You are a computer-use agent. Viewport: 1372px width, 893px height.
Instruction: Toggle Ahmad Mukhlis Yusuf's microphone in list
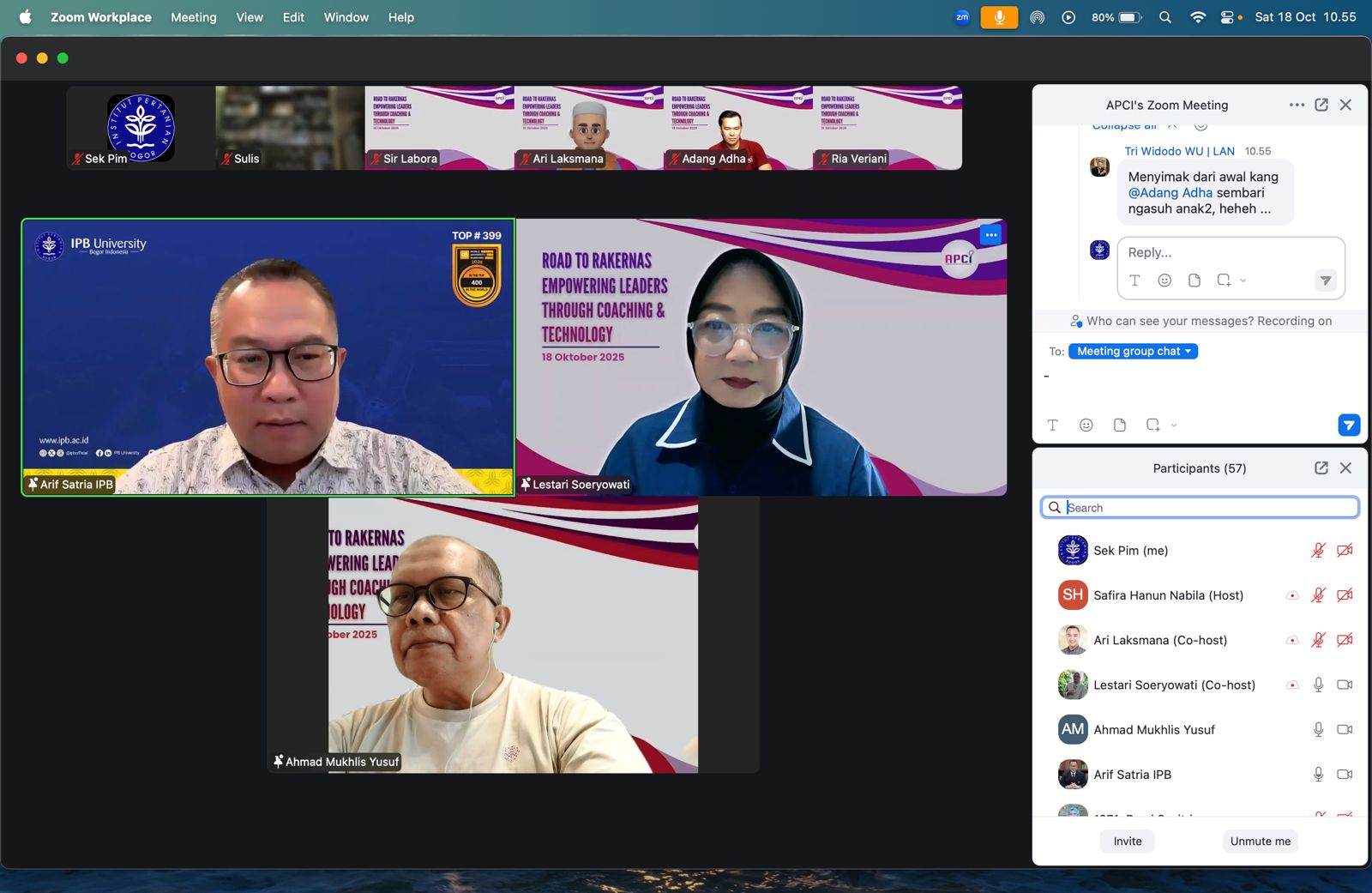(x=1318, y=729)
